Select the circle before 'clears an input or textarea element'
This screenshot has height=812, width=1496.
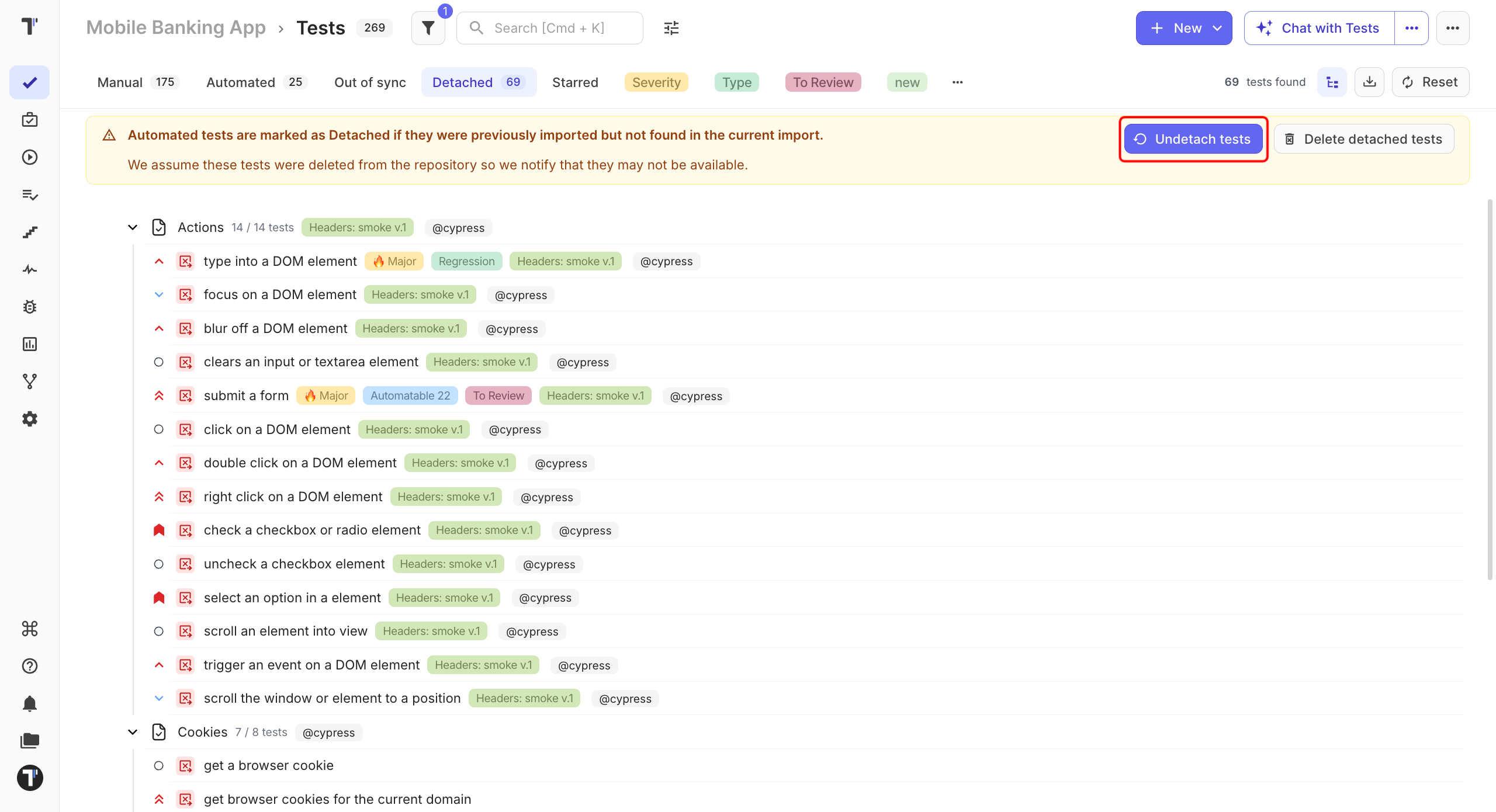pos(158,362)
